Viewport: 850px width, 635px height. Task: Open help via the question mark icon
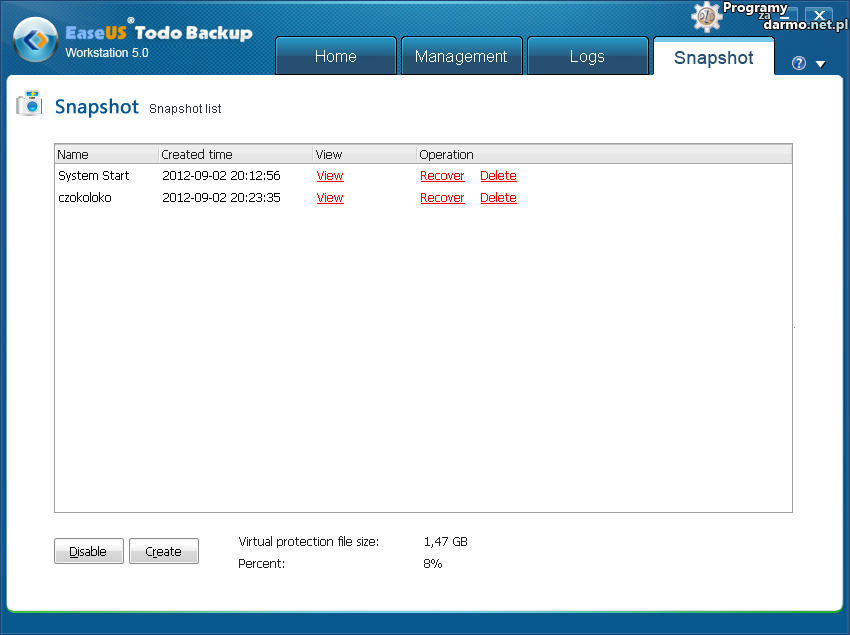(798, 63)
